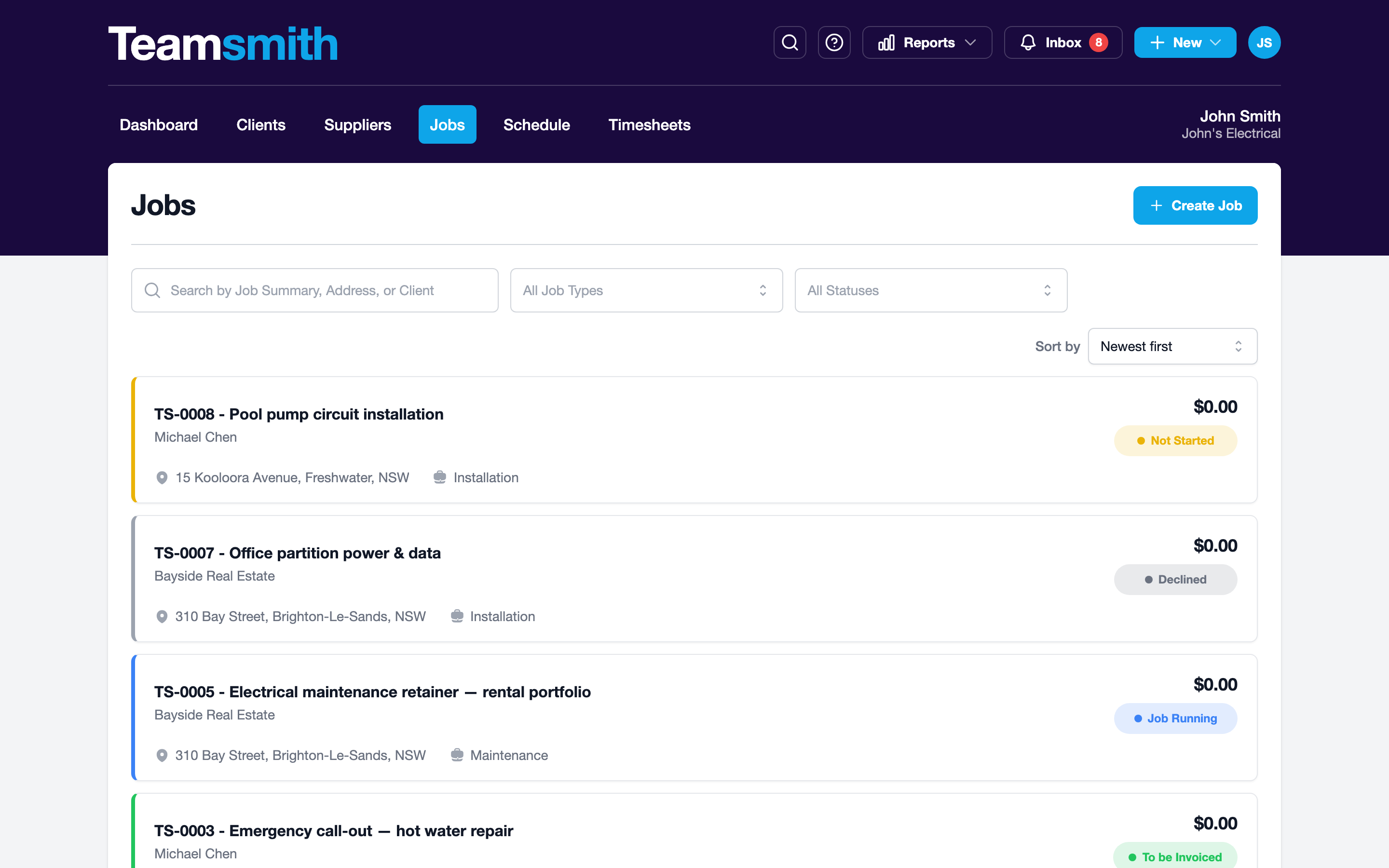
Task: Open the Newest first sort dropdown
Action: [1172, 346]
